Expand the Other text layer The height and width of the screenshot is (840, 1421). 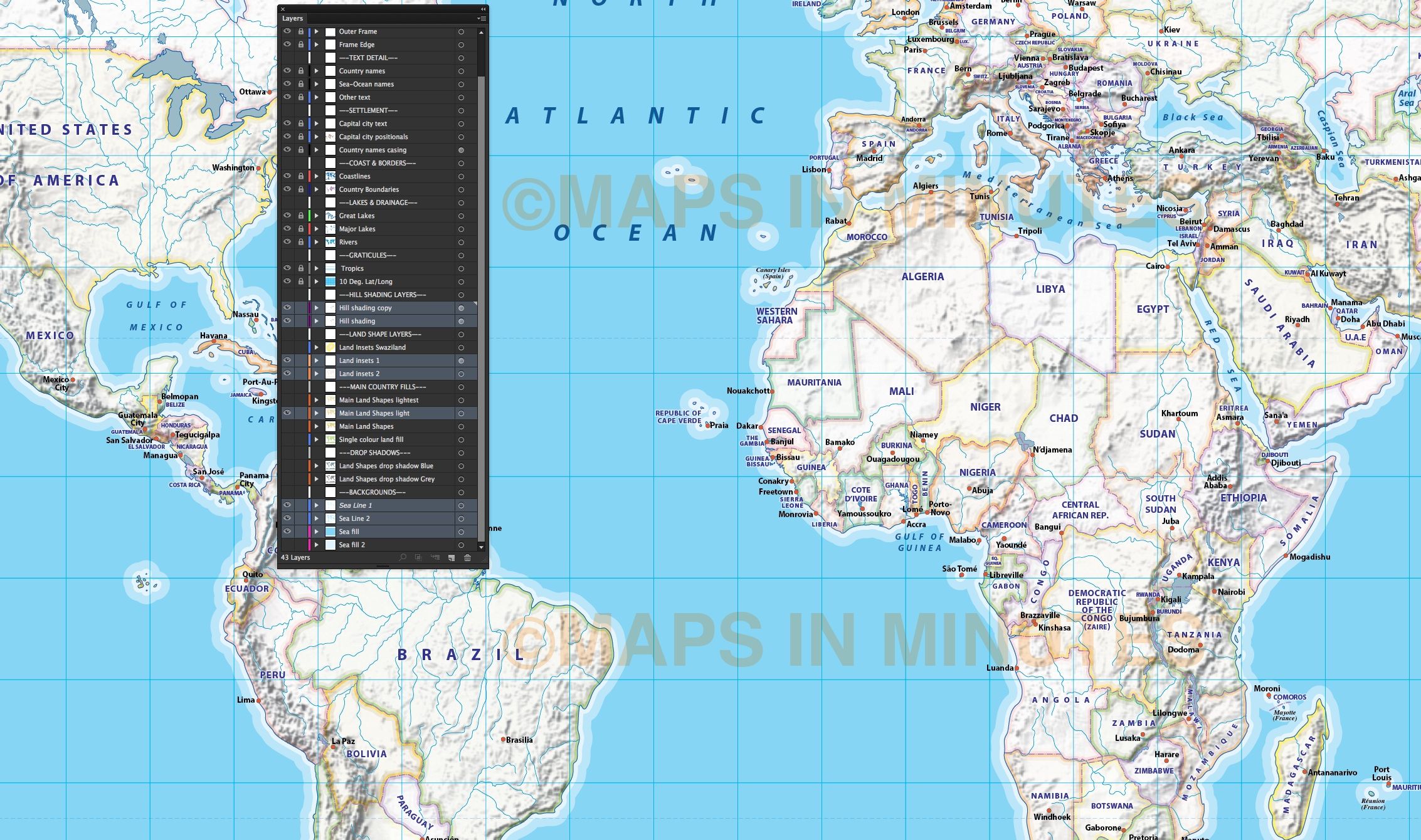pos(317,97)
